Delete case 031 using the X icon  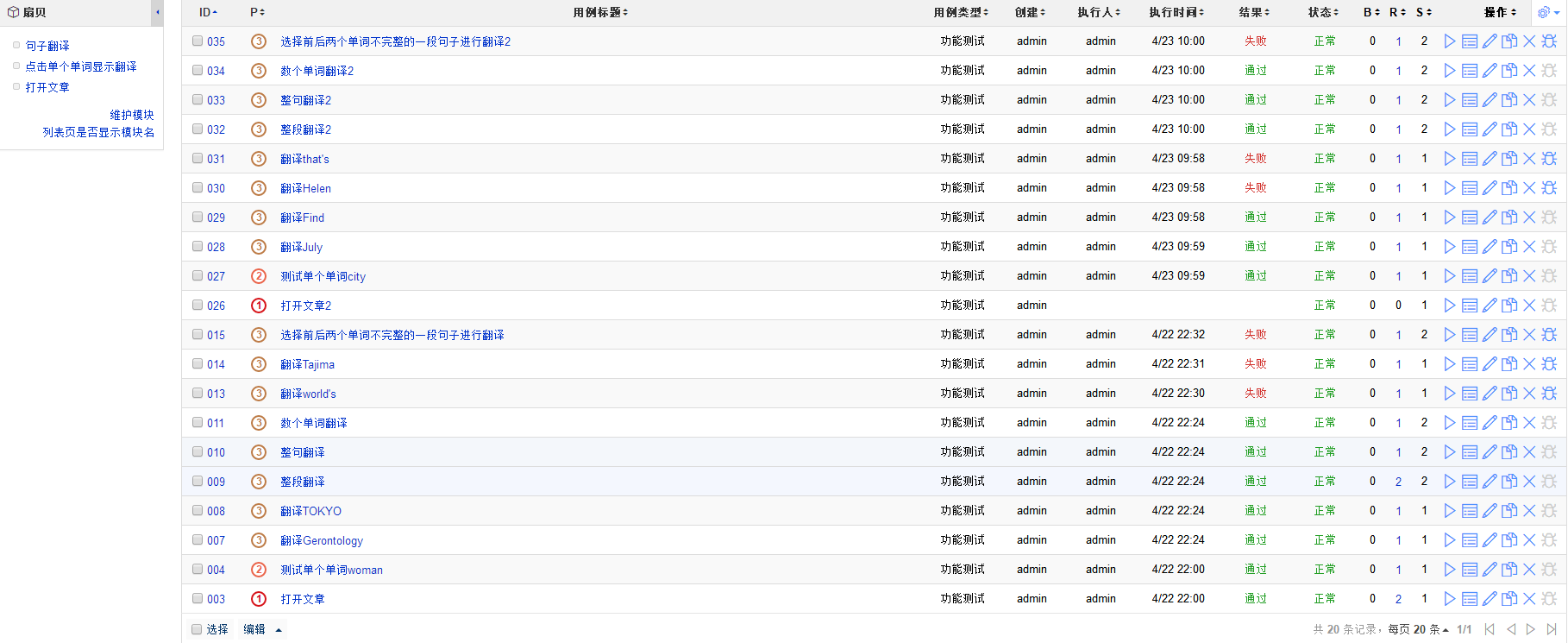click(1529, 159)
